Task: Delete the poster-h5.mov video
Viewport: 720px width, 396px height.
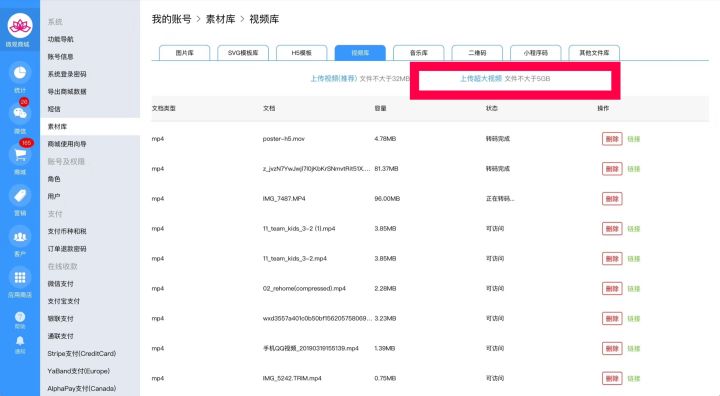Action: point(612,139)
